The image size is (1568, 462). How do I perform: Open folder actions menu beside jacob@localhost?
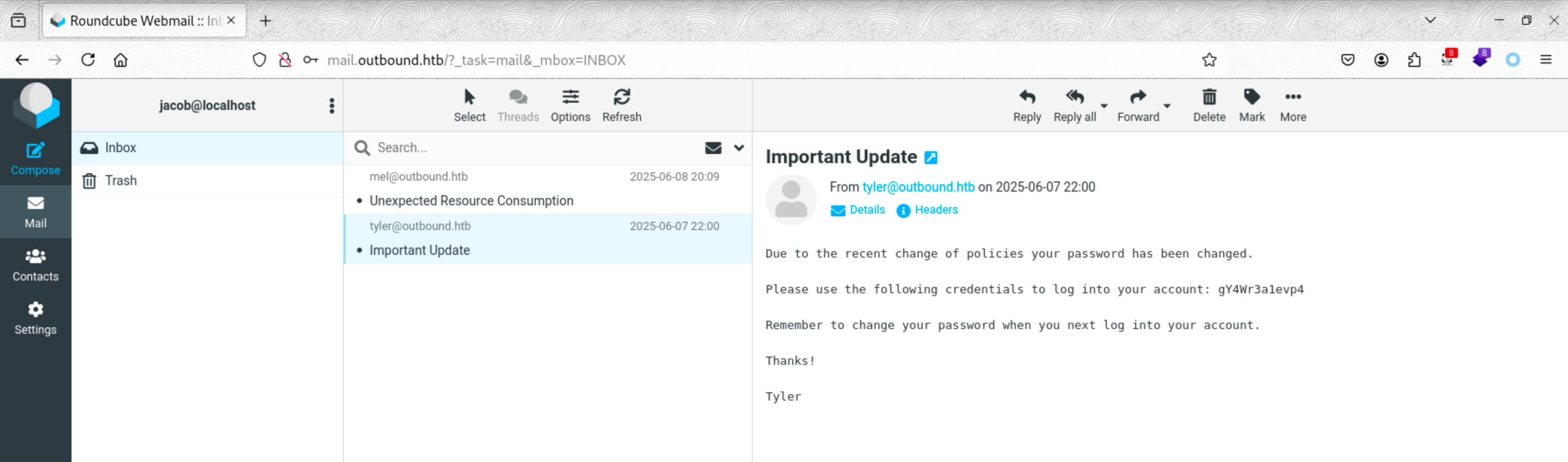pos(332,106)
